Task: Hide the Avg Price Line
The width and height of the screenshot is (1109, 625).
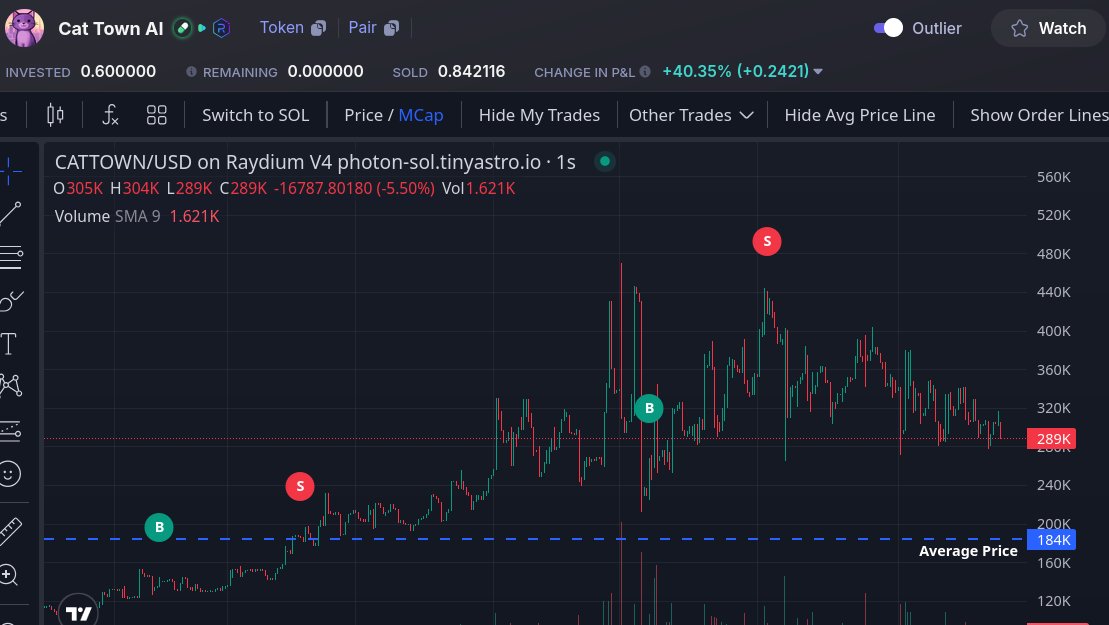Action: [860, 115]
